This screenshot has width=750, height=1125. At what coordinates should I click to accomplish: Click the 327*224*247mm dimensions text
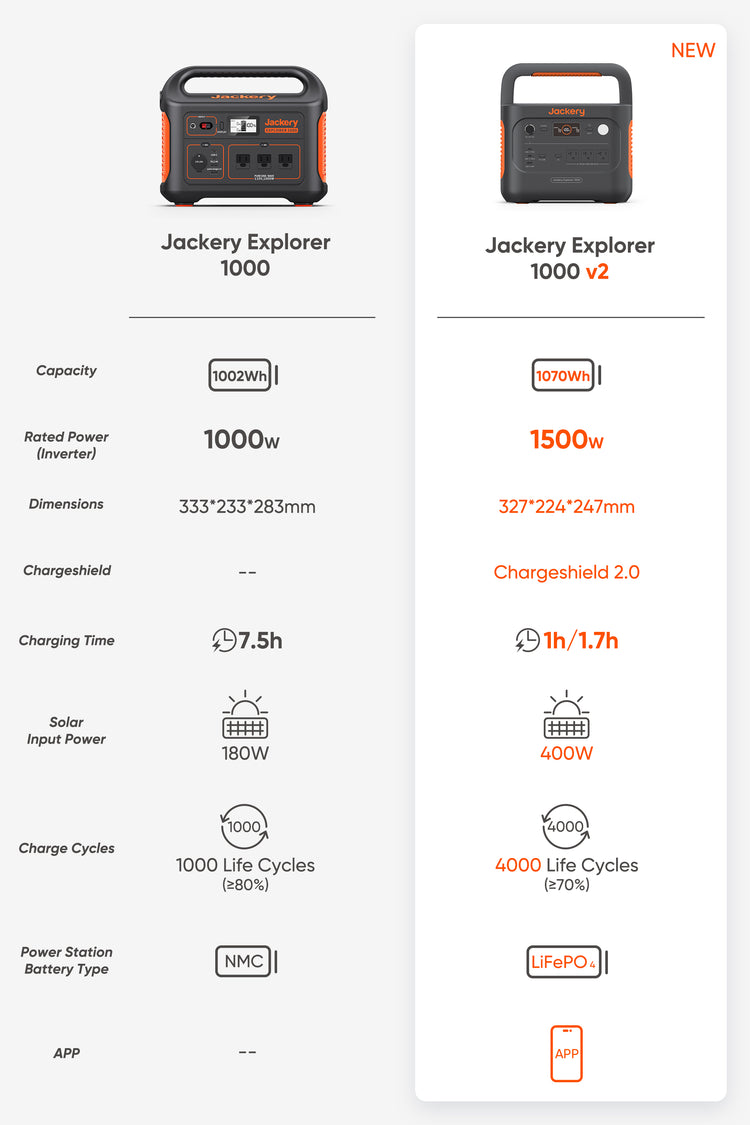click(566, 507)
